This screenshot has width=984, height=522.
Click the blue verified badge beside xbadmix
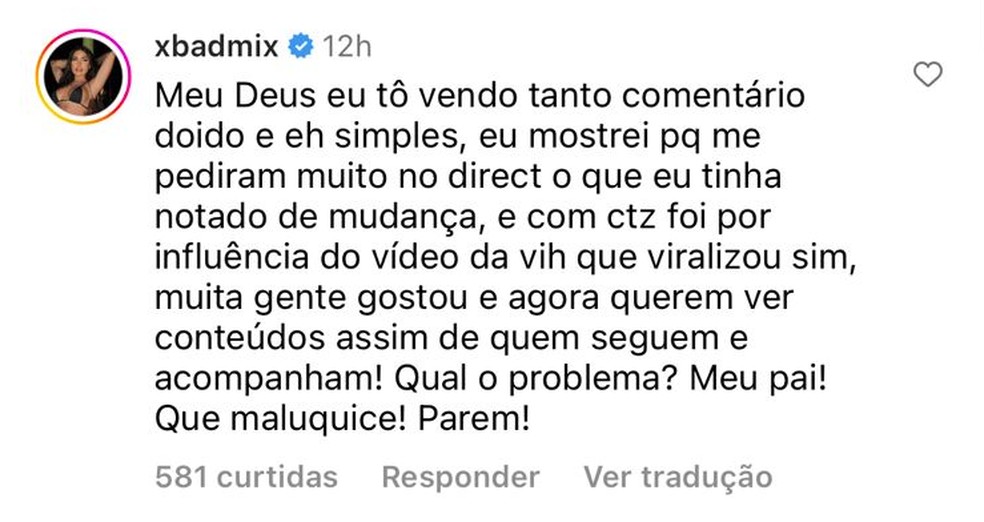(301, 46)
